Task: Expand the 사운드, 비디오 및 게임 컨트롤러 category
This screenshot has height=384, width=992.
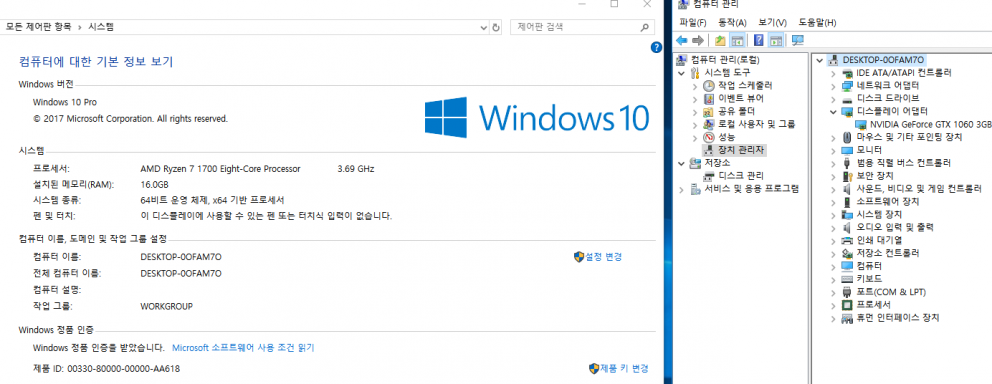Action: tap(833, 189)
